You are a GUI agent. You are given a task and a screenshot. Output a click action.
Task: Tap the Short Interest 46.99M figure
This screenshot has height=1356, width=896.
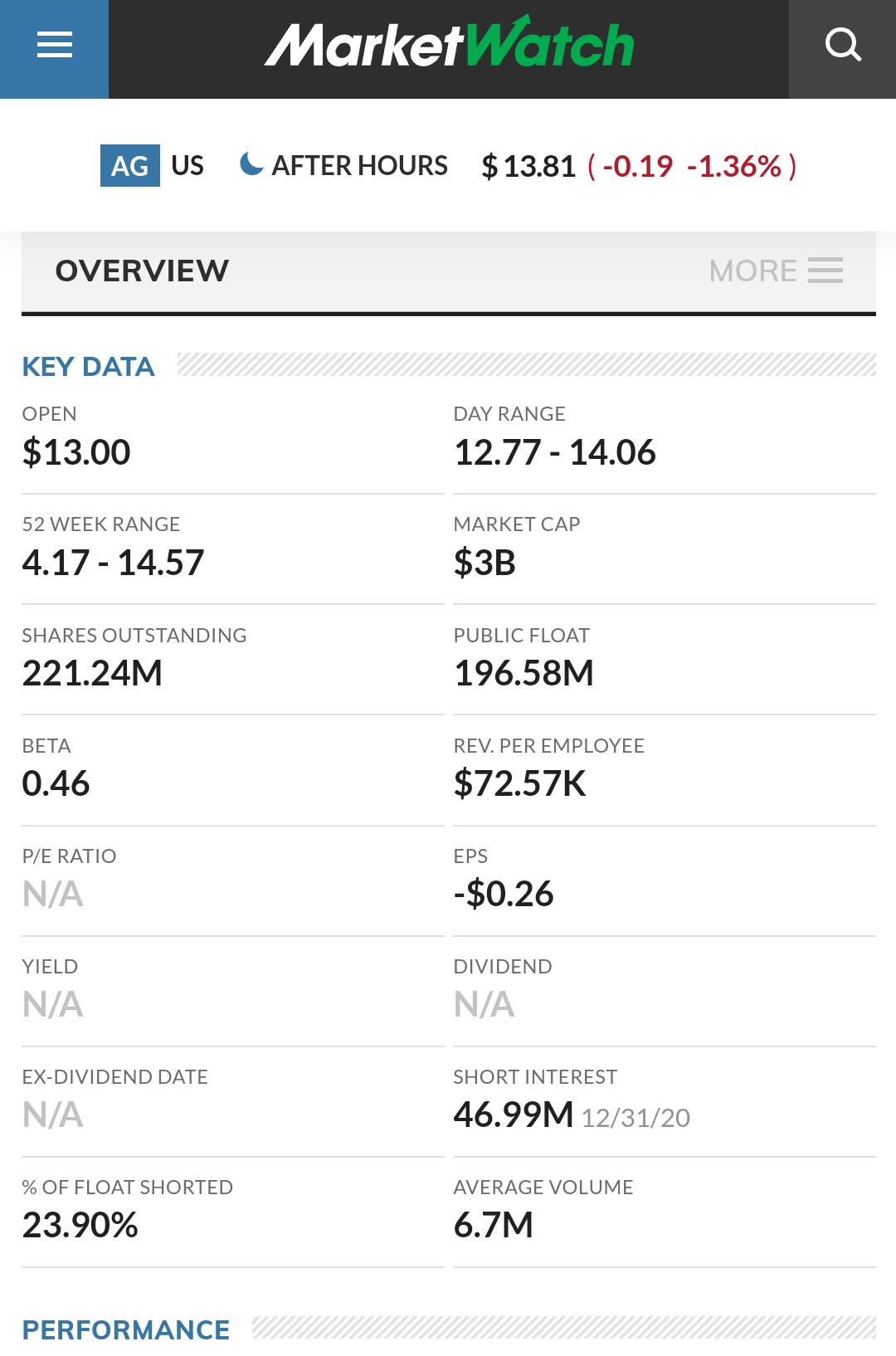(514, 1115)
